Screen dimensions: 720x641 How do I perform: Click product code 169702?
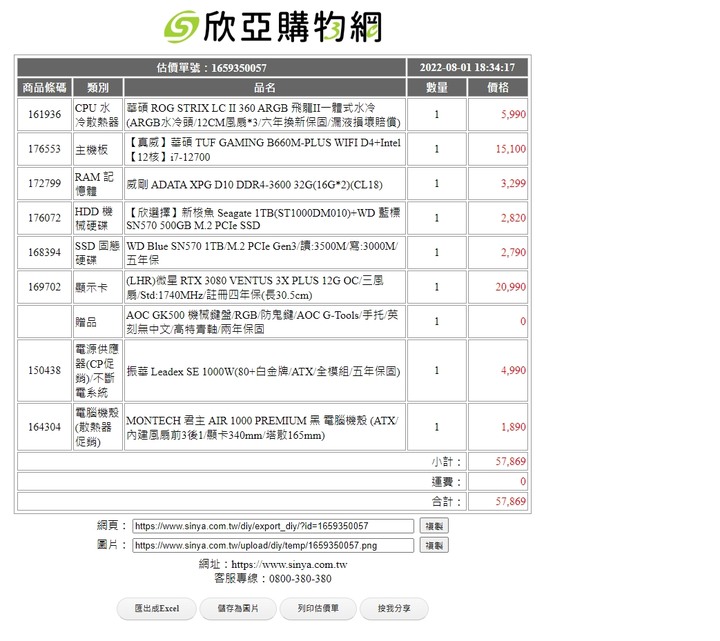click(44, 287)
